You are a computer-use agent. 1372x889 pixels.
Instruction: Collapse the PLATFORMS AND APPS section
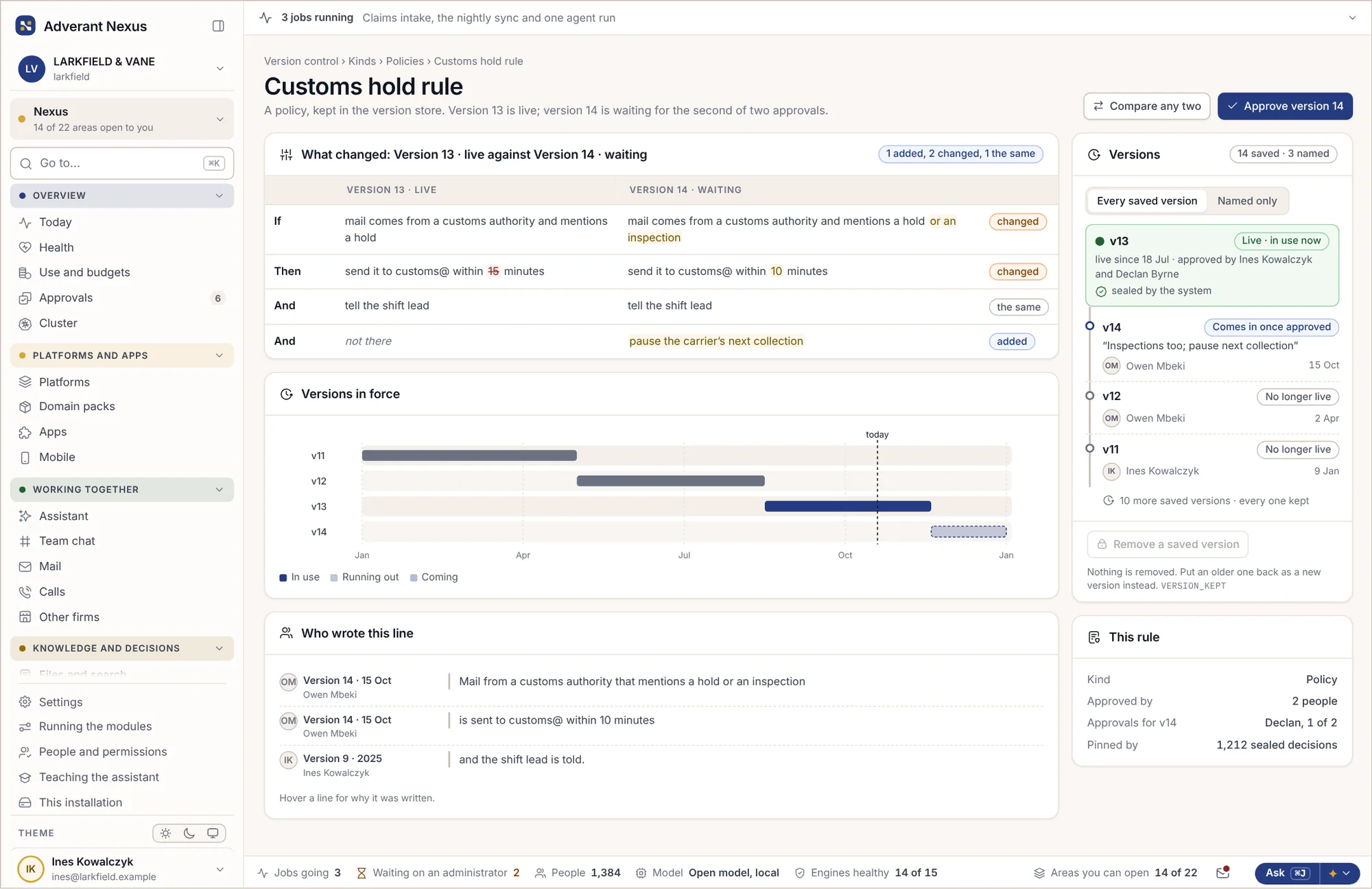pyautogui.click(x=122, y=355)
